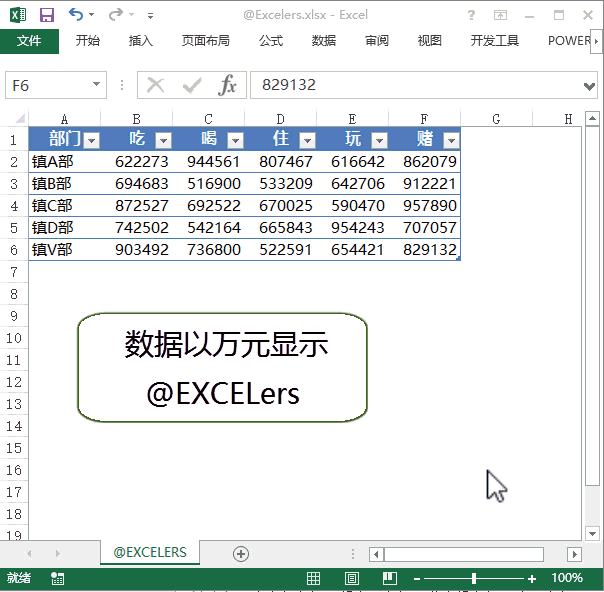
Task: Add a new sheet with plus icon
Action: pos(240,553)
